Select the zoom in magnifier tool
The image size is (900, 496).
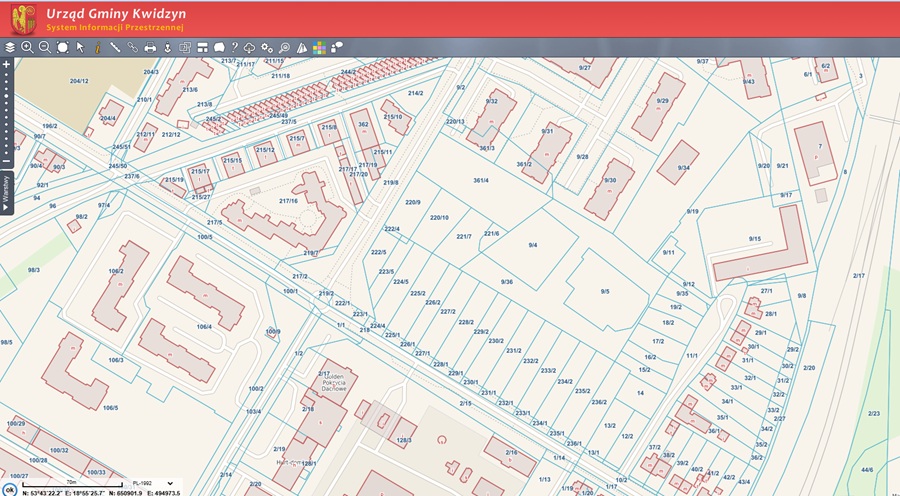coord(27,47)
